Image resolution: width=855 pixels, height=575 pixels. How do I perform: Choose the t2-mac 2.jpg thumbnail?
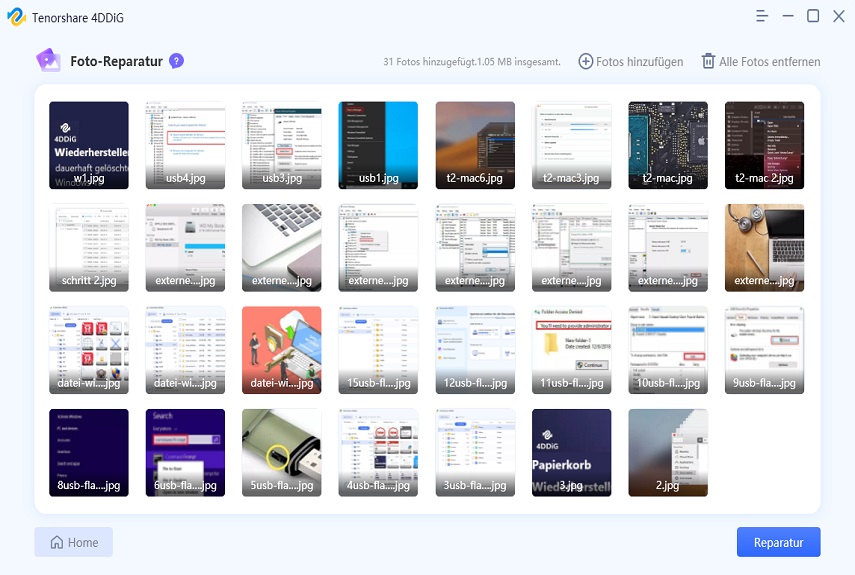tap(764, 146)
